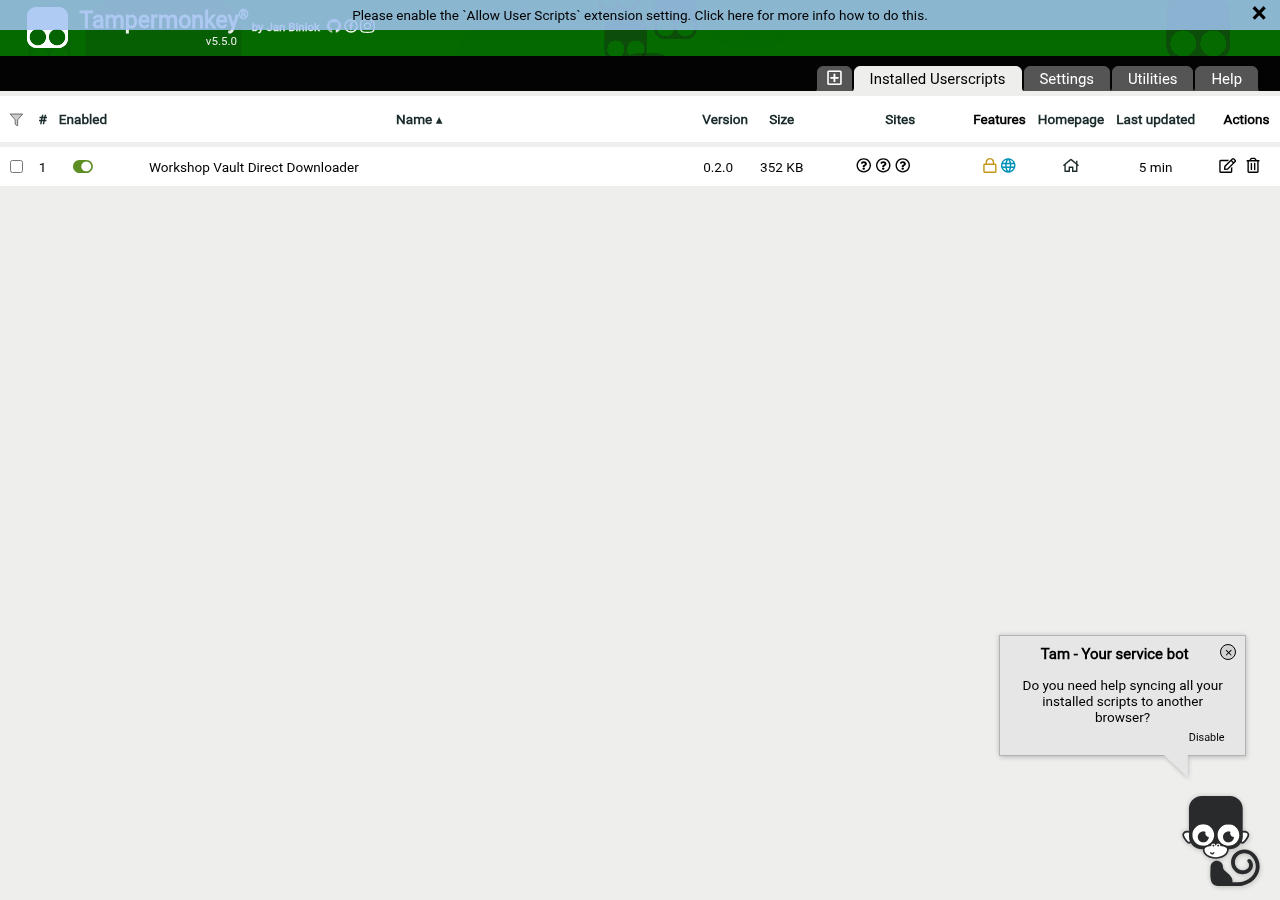Click the orange padlock feature icon
The height and width of the screenshot is (900, 1280).
coord(990,166)
